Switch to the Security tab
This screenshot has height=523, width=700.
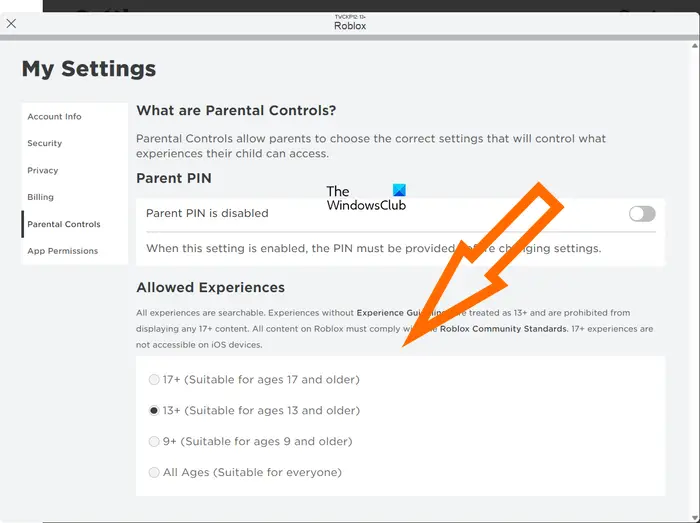45,144
